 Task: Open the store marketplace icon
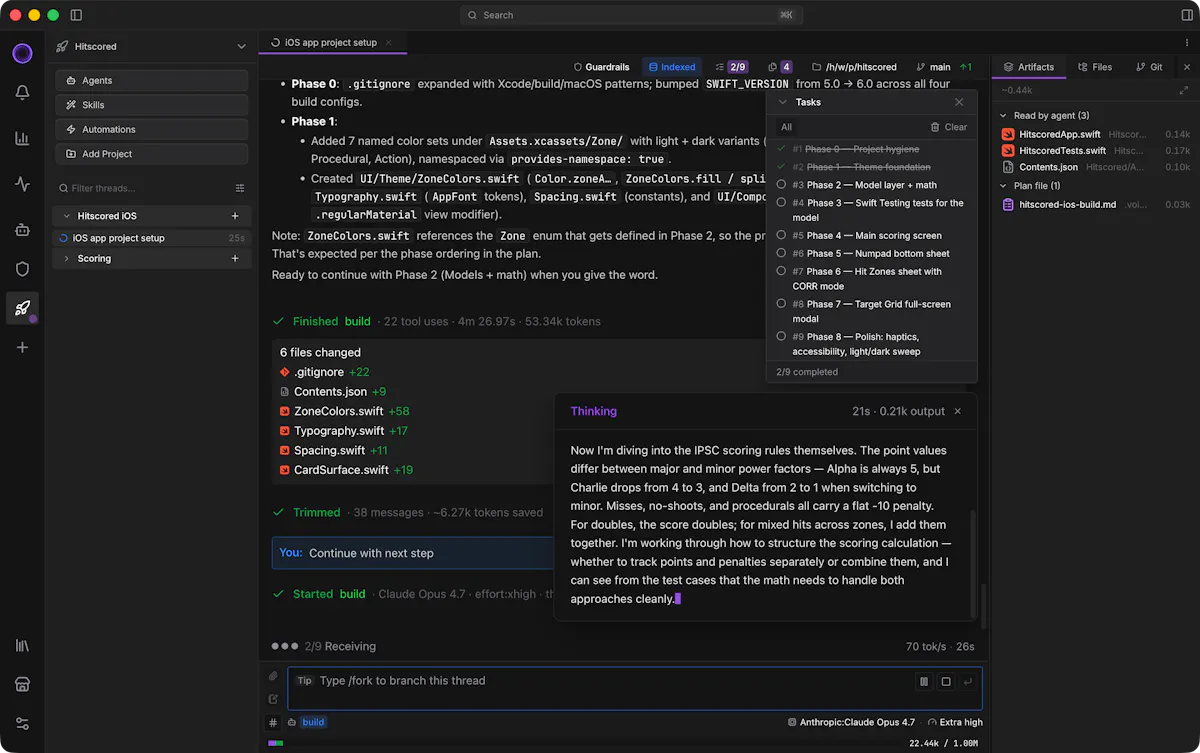tap(22, 685)
